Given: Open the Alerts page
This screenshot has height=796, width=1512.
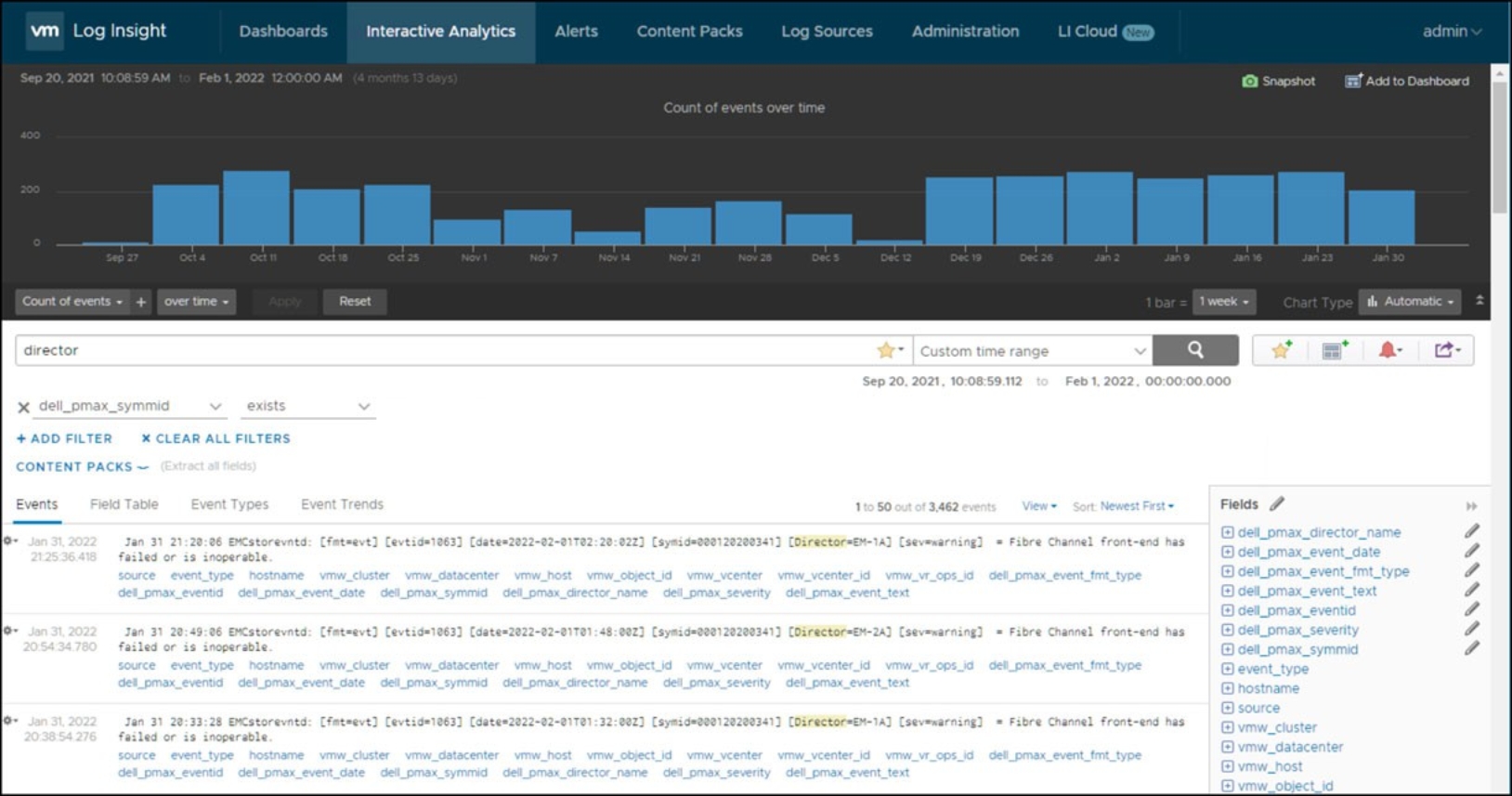Looking at the screenshot, I should pyautogui.click(x=576, y=32).
